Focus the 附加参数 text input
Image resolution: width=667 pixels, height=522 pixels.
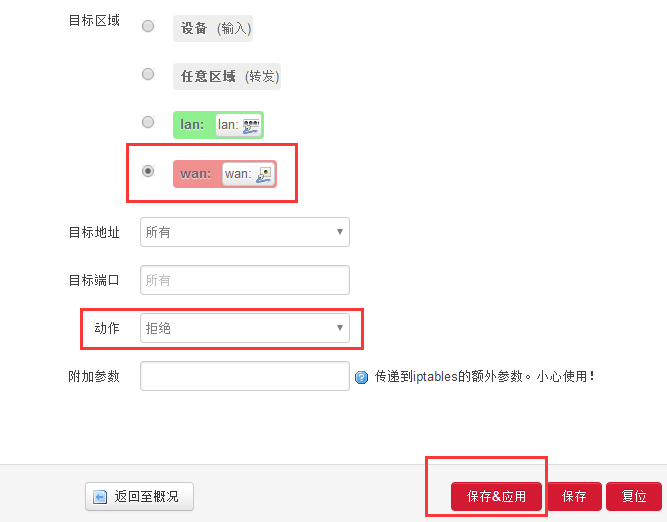click(x=245, y=376)
